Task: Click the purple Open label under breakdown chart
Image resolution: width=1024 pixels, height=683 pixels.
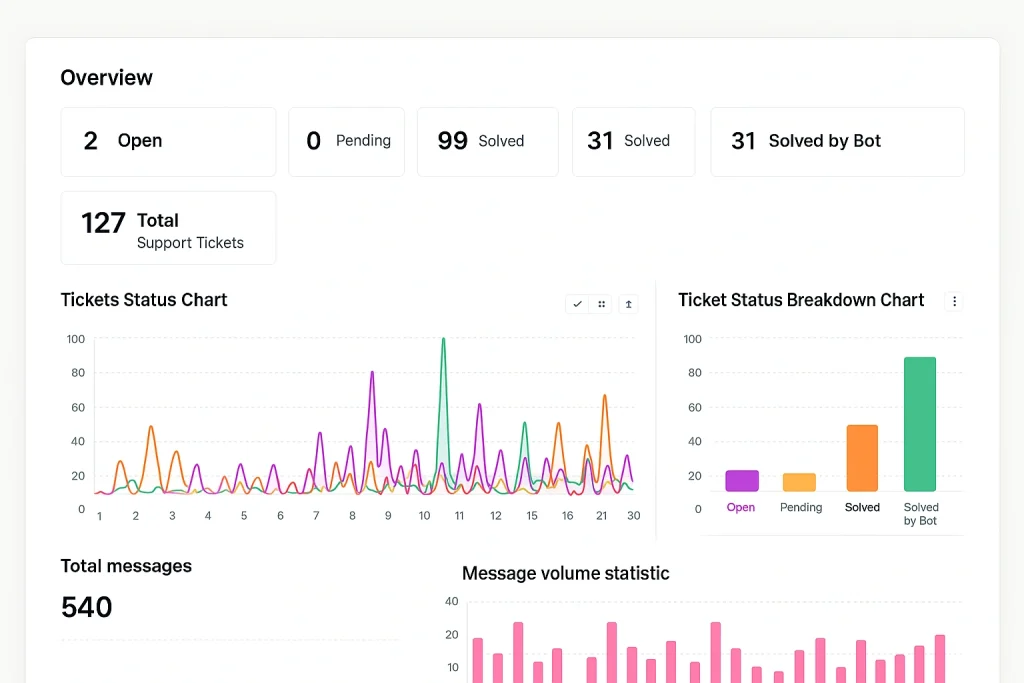Action: [x=741, y=507]
